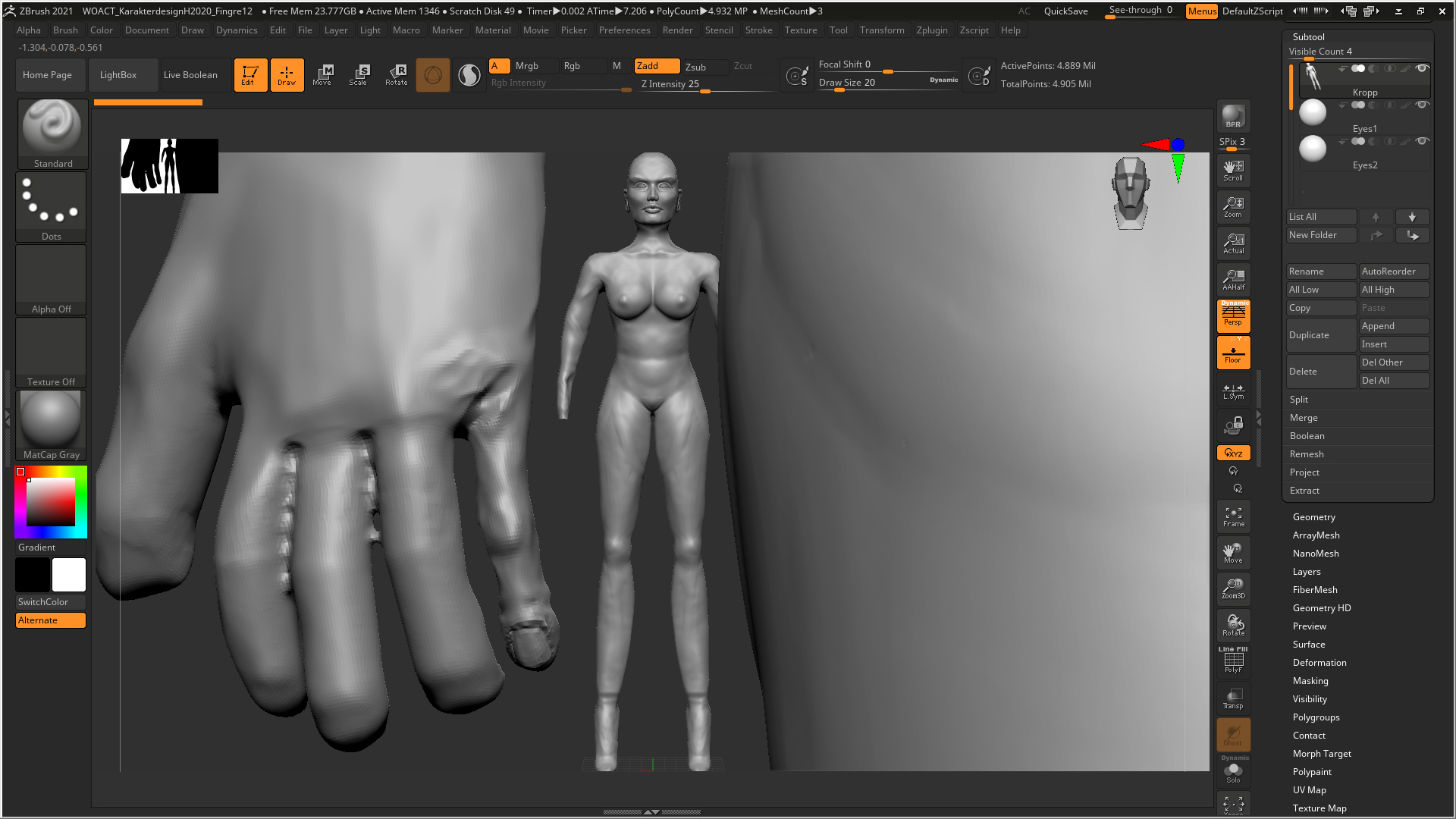Viewport: 1456px width, 819px height.
Task: Click the Duplicate subtool button
Action: click(x=1320, y=335)
